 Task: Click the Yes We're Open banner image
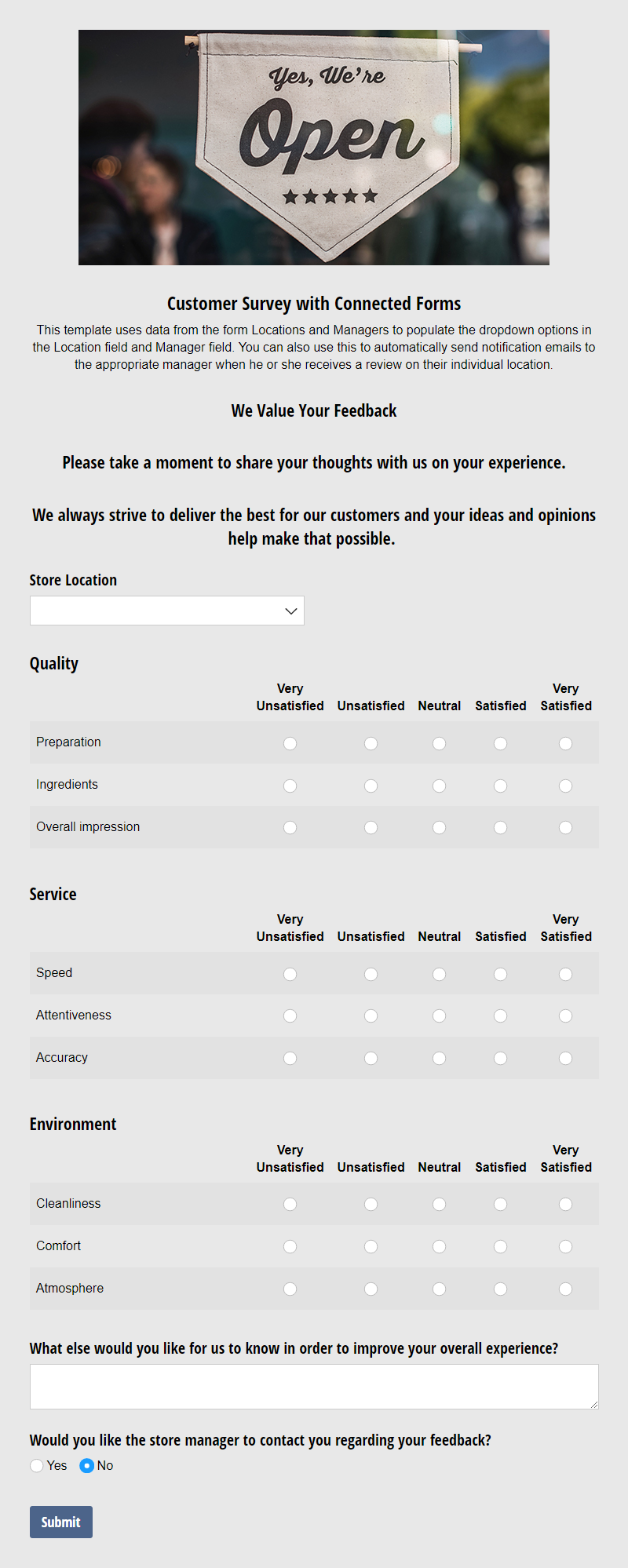314,147
